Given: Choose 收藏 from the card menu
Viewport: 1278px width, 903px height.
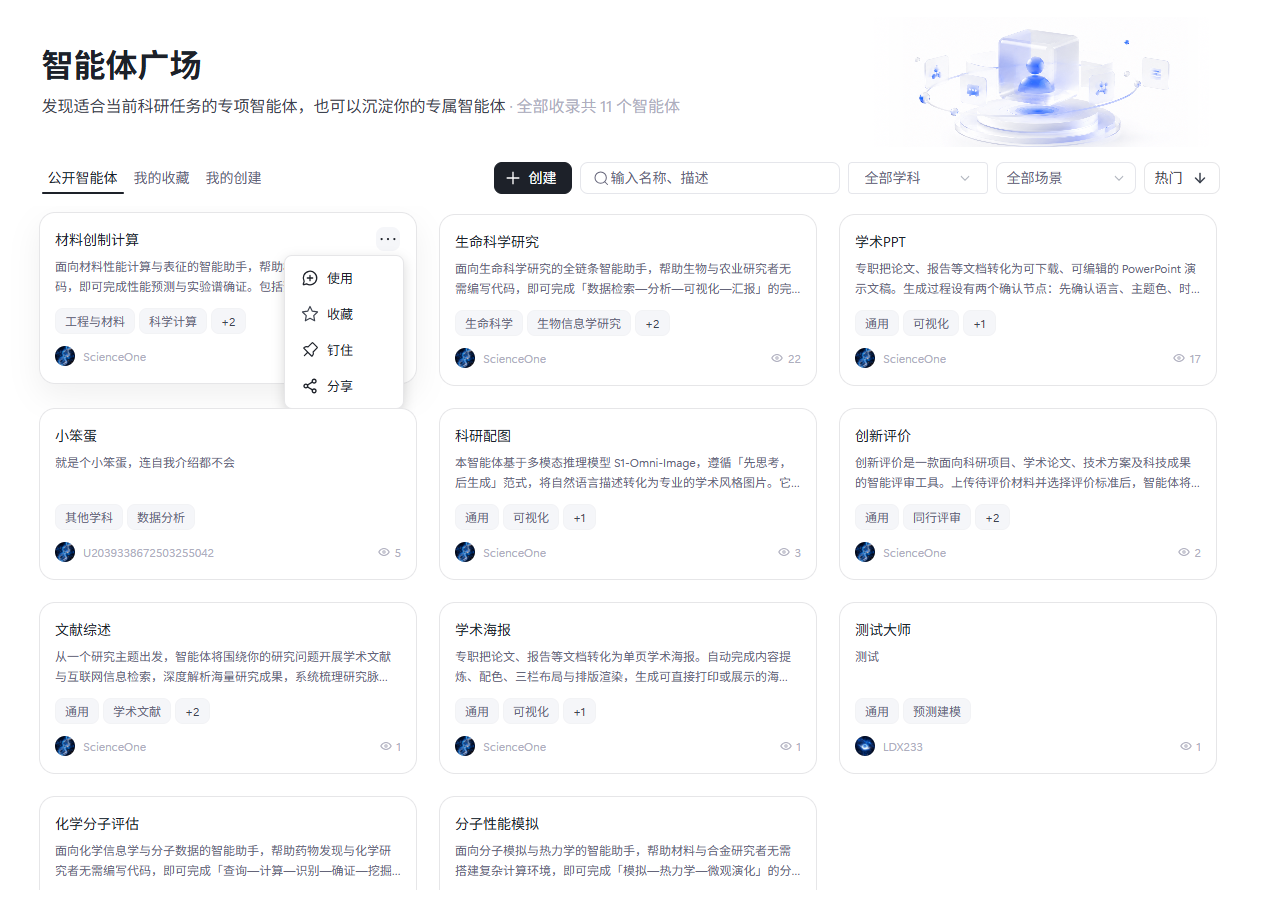Looking at the screenshot, I should [x=344, y=314].
